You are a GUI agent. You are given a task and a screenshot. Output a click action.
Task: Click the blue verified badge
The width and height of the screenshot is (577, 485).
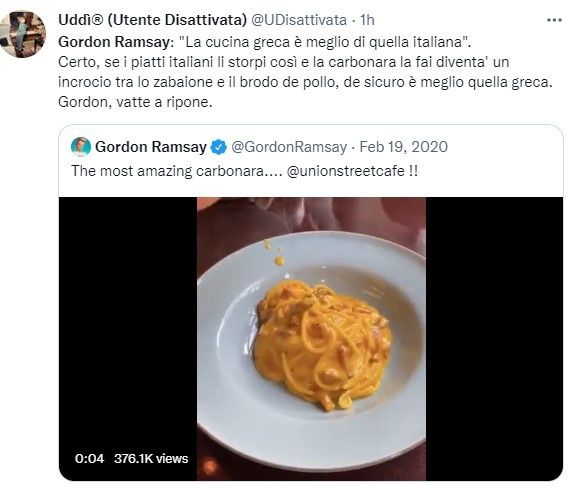pyautogui.click(x=219, y=147)
